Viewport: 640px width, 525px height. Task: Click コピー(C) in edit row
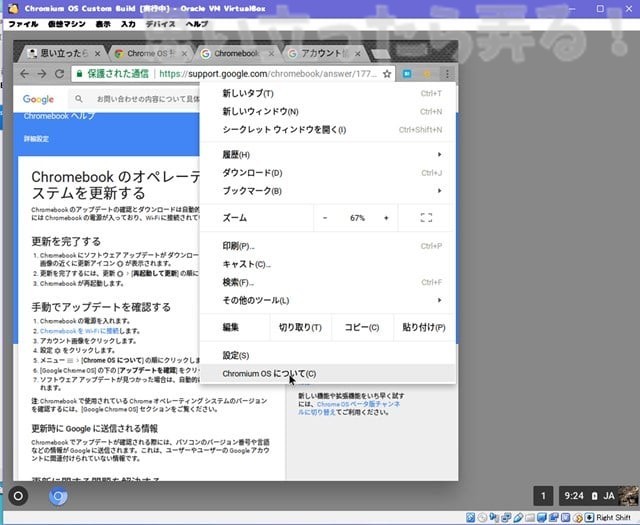click(362, 327)
